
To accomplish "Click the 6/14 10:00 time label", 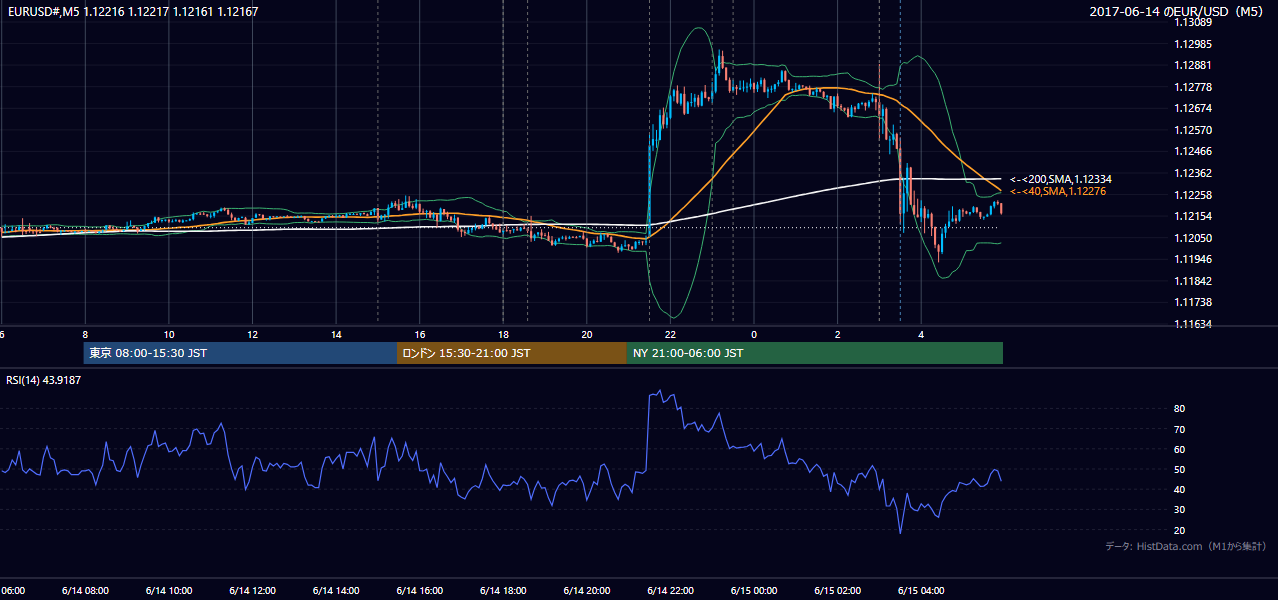I will [169, 590].
